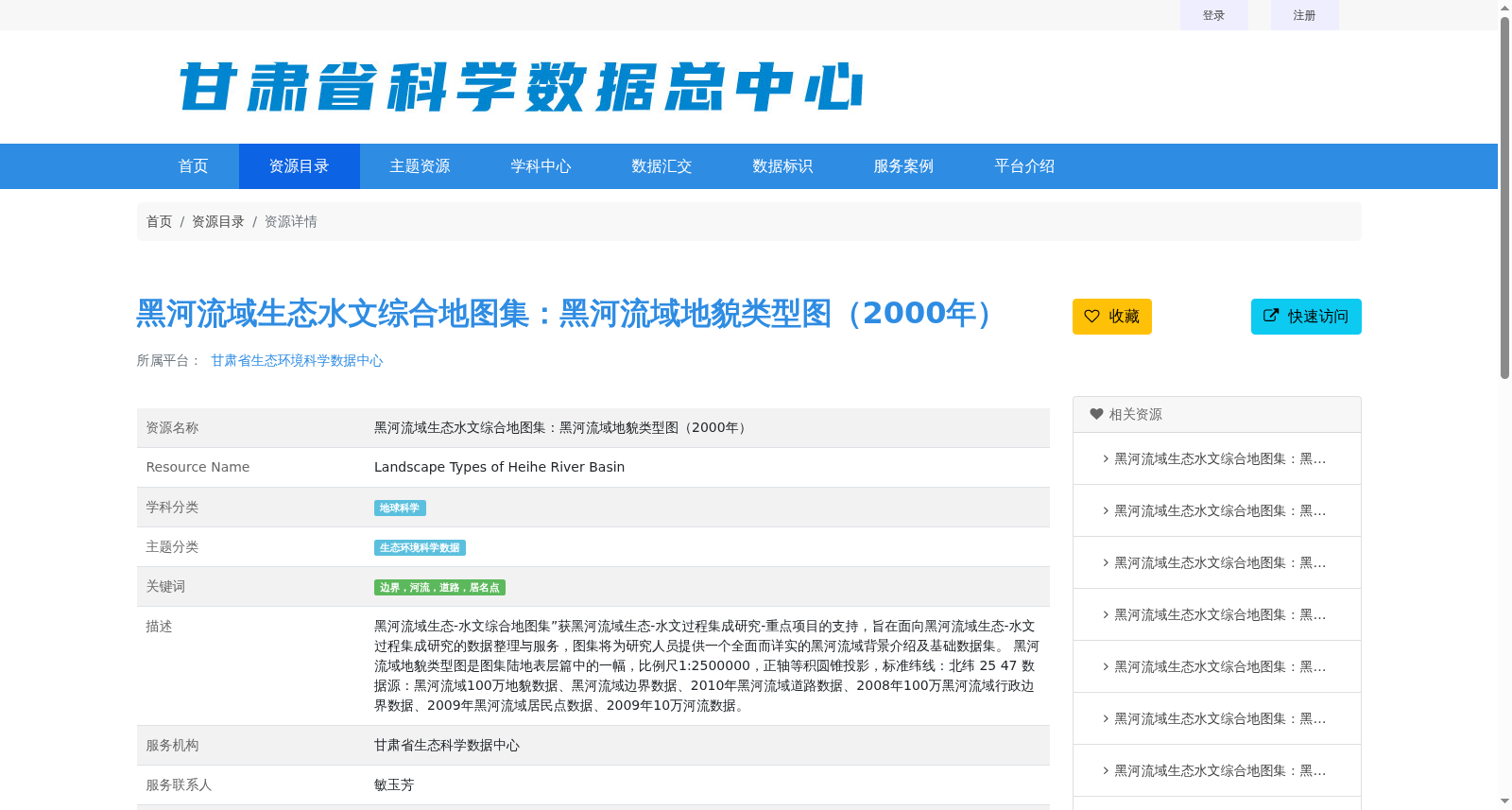Viewport: 1512px width, 810px height.
Task: Click the heart icon beside 相关资源
Action: (1096, 414)
